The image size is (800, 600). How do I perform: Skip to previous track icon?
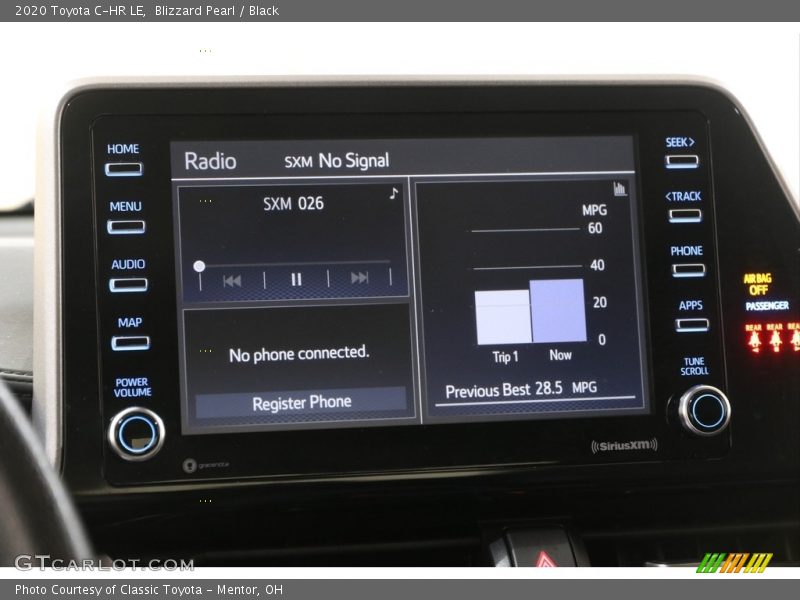[232, 280]
